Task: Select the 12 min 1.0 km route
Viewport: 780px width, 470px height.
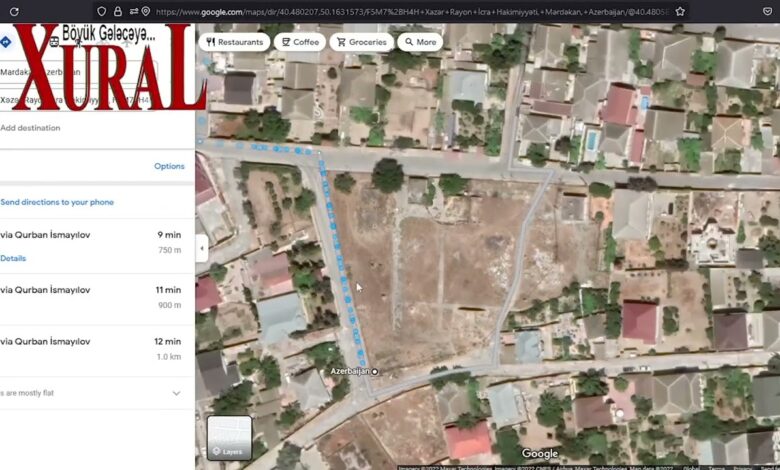Action: coord(97,351)
